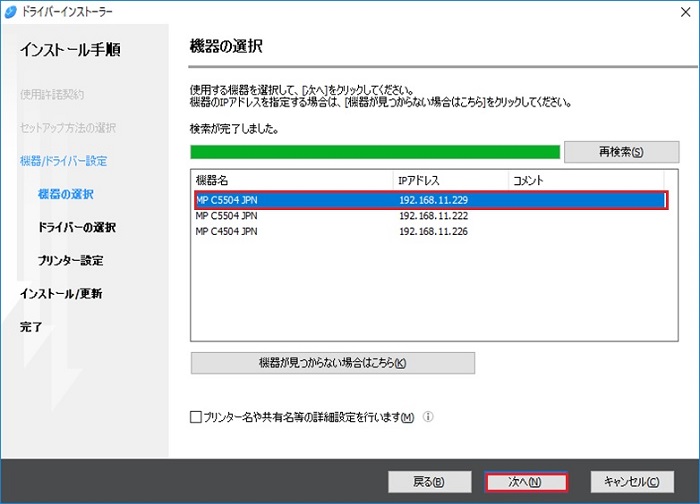Click プリンター設定 sub-step in sidebar
Screen dimensions: 700x504
pyautogui.click(x=71, y=260)
